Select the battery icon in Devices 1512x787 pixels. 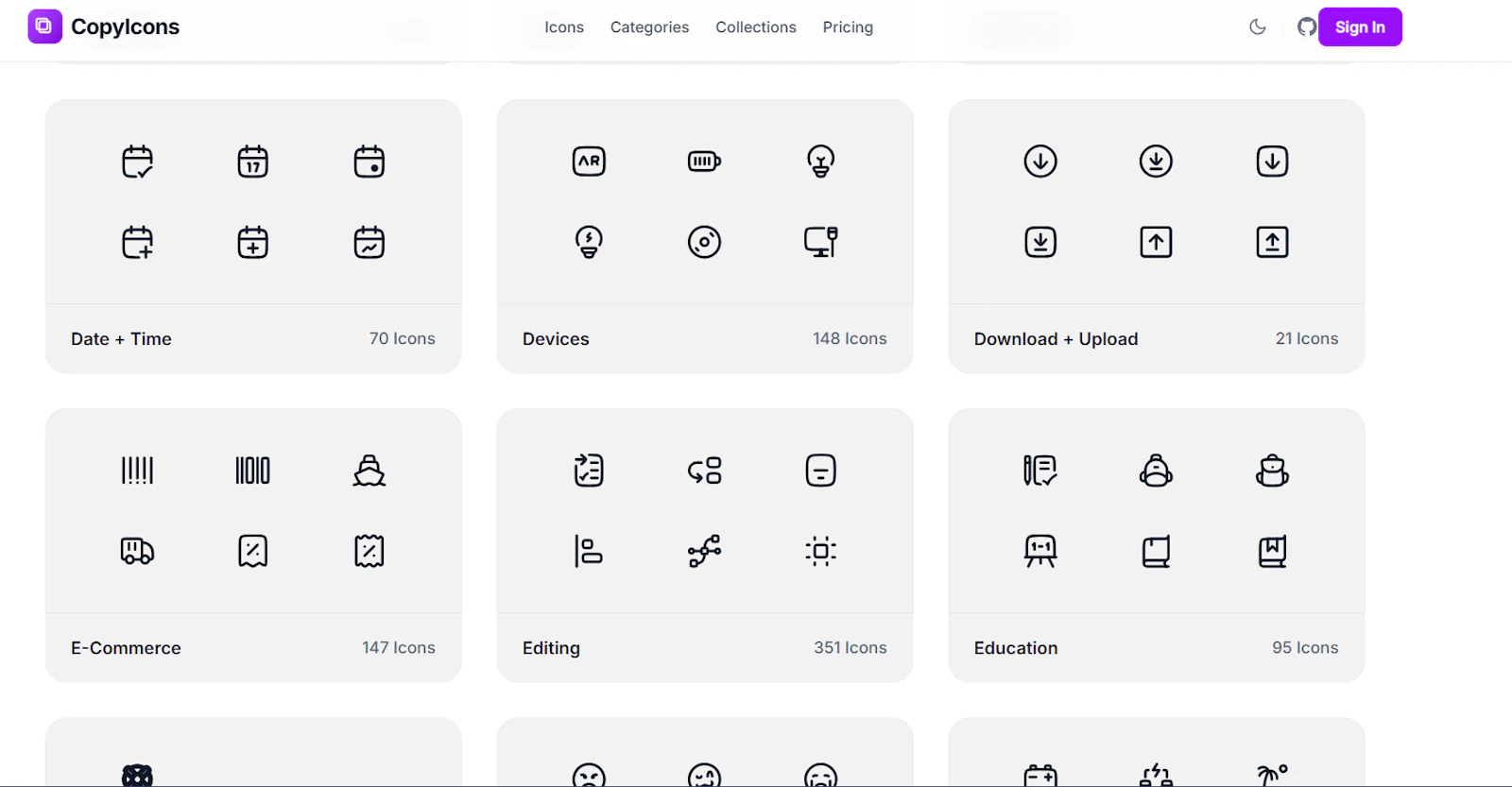tap(705, 162)
